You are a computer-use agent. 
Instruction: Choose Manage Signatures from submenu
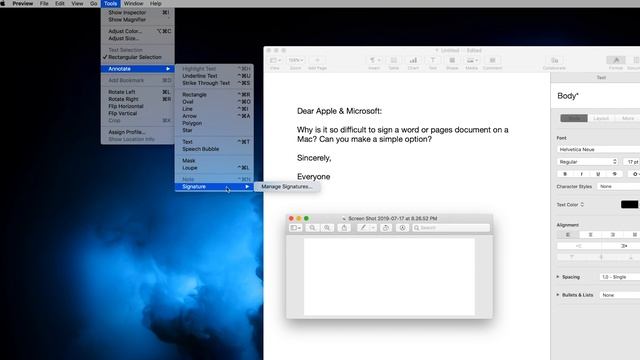287,187
